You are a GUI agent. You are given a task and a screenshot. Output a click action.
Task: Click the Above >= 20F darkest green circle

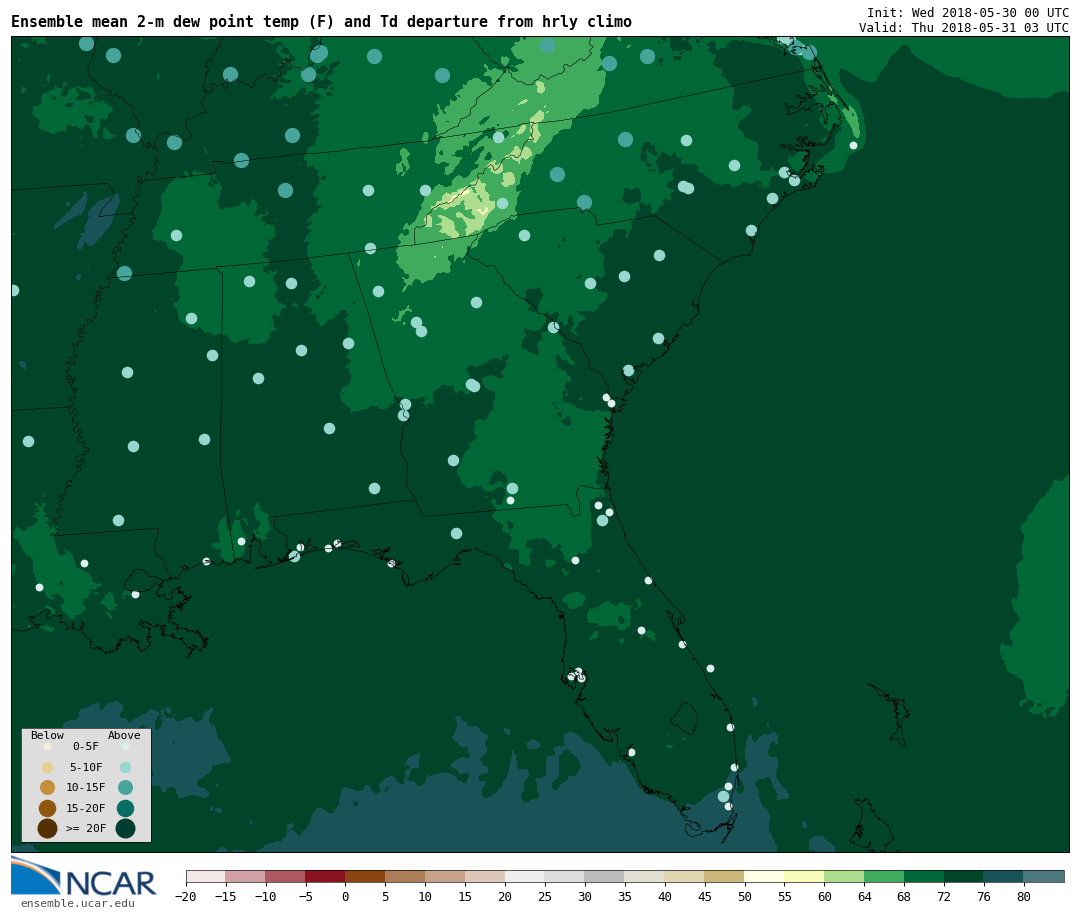[125, 828]
